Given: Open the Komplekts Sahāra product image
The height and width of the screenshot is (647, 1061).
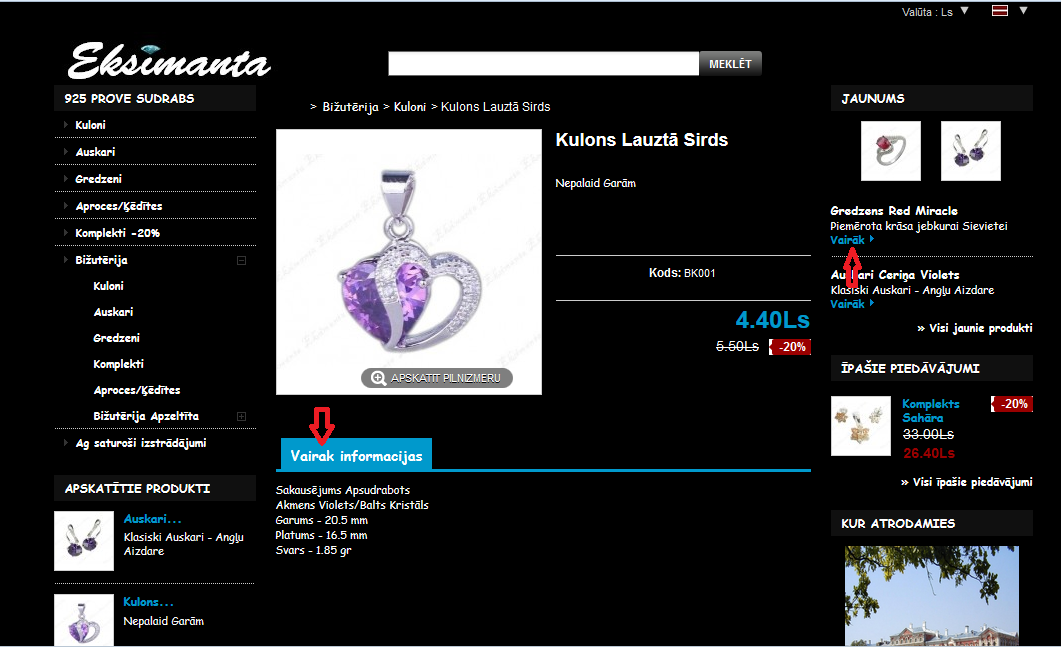Looking at the screenshot, I should pos(861,426).
